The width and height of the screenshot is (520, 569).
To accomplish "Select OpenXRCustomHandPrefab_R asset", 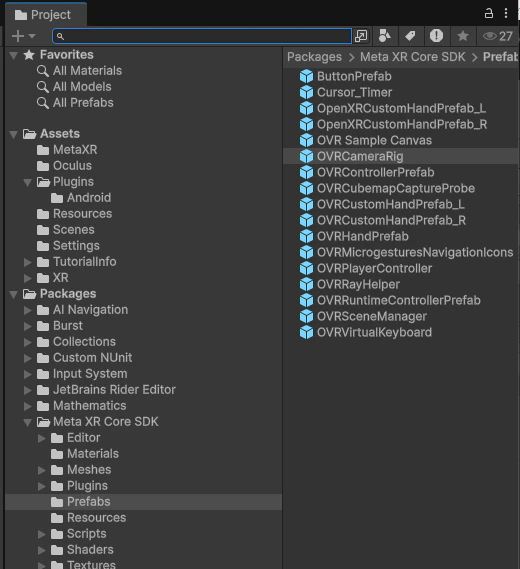I will point(393,124).
